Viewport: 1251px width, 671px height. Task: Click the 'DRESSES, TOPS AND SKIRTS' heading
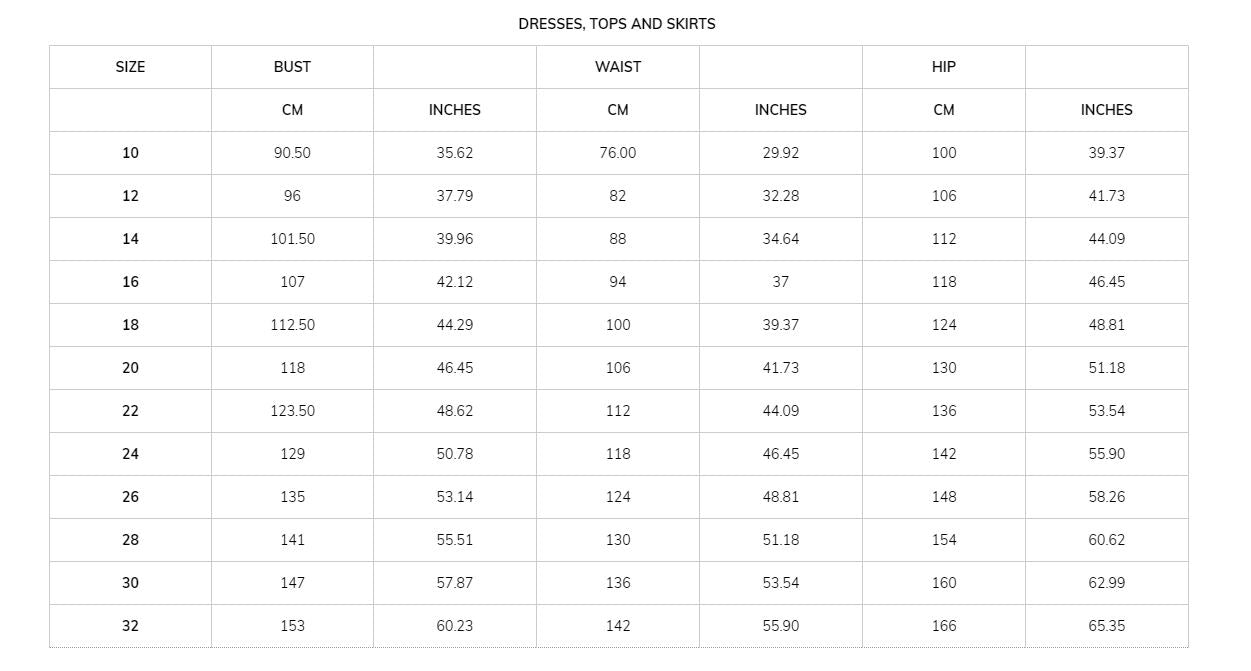pyautogui.click(x=617, y=24)
